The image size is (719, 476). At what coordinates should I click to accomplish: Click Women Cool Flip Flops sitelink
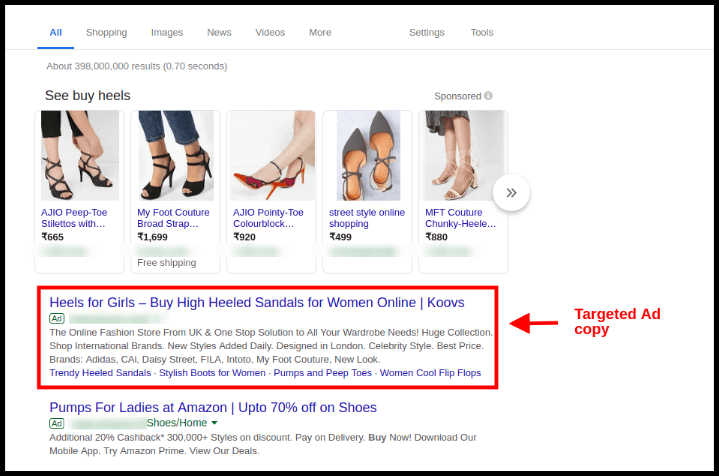pos(431,373)
